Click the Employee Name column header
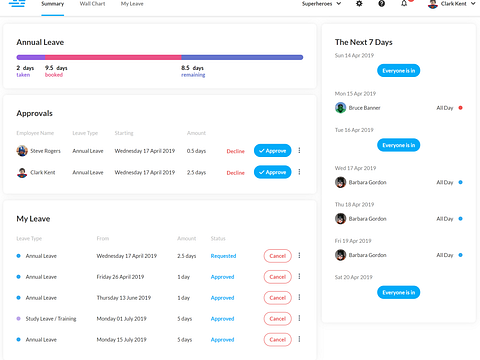 [35, 133]
